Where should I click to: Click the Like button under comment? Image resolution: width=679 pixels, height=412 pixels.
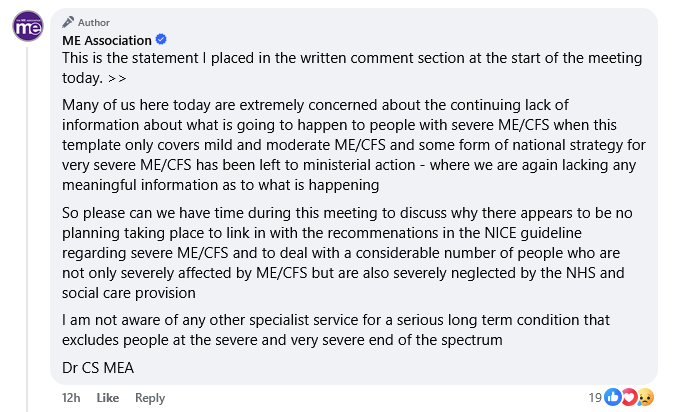pos(107,398)
